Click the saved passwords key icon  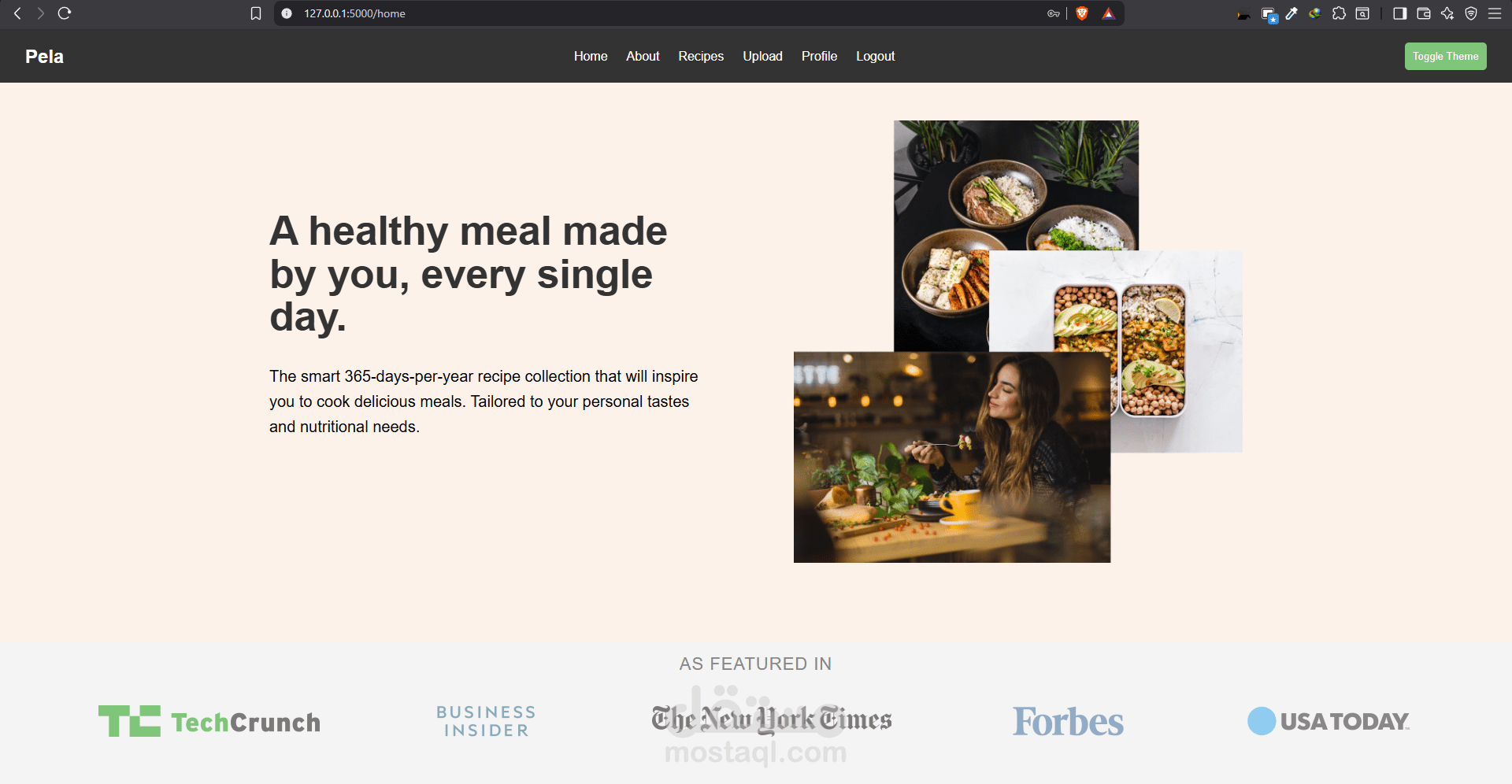[1053, 13]
